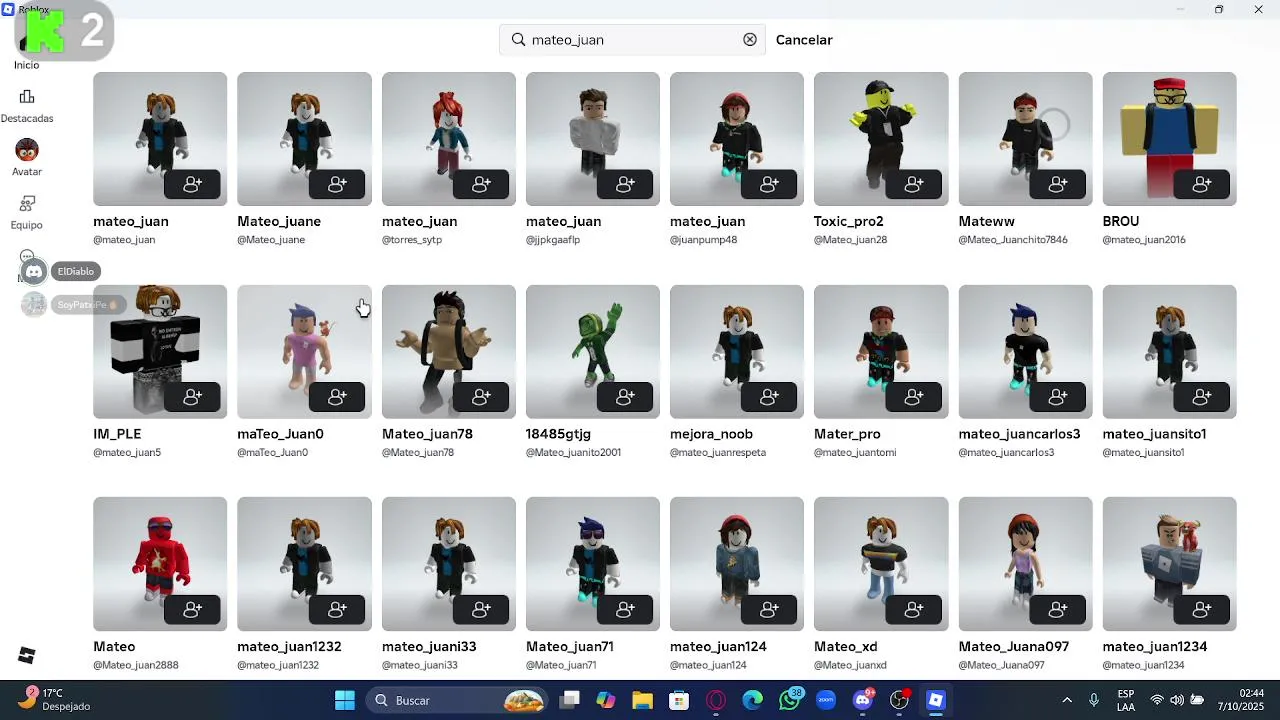The image size is (1280, 720).
Task: Add friend on mateo_juani33 card
Action: click(x=481, y=609)
